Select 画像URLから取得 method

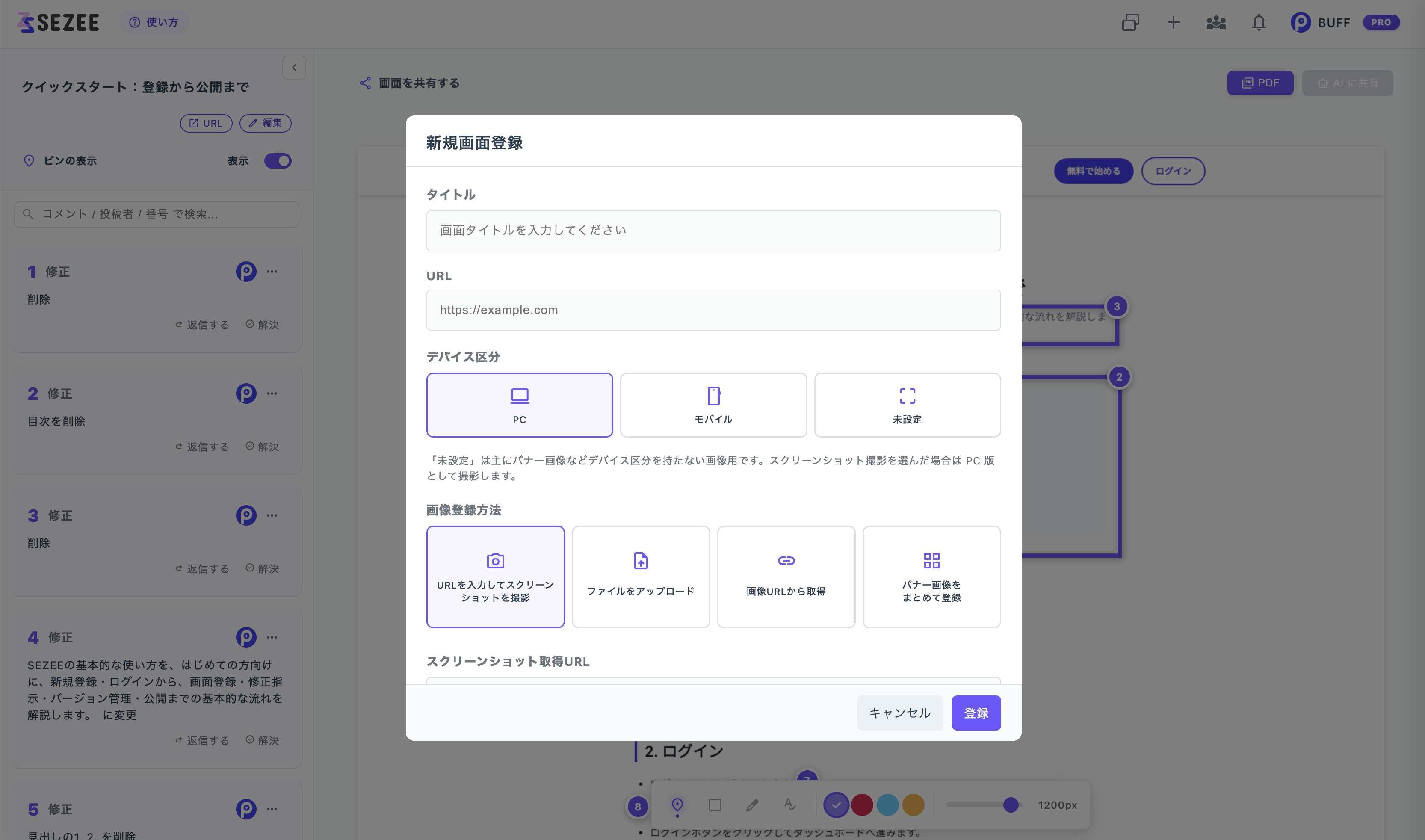coord(786,577)
